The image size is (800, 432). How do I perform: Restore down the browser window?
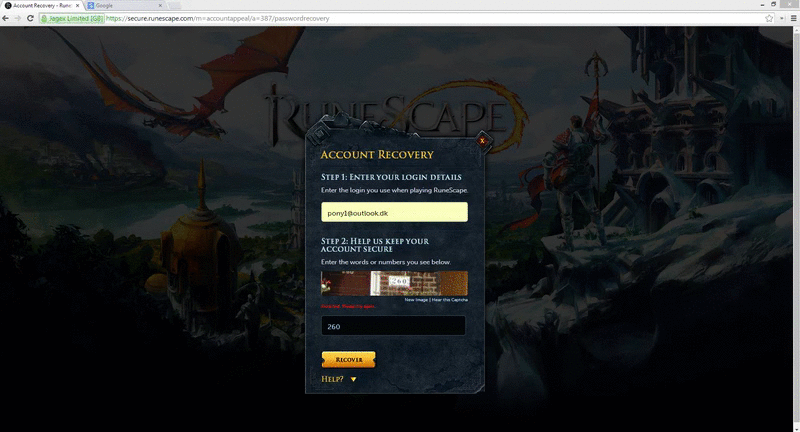click(774, 4)
